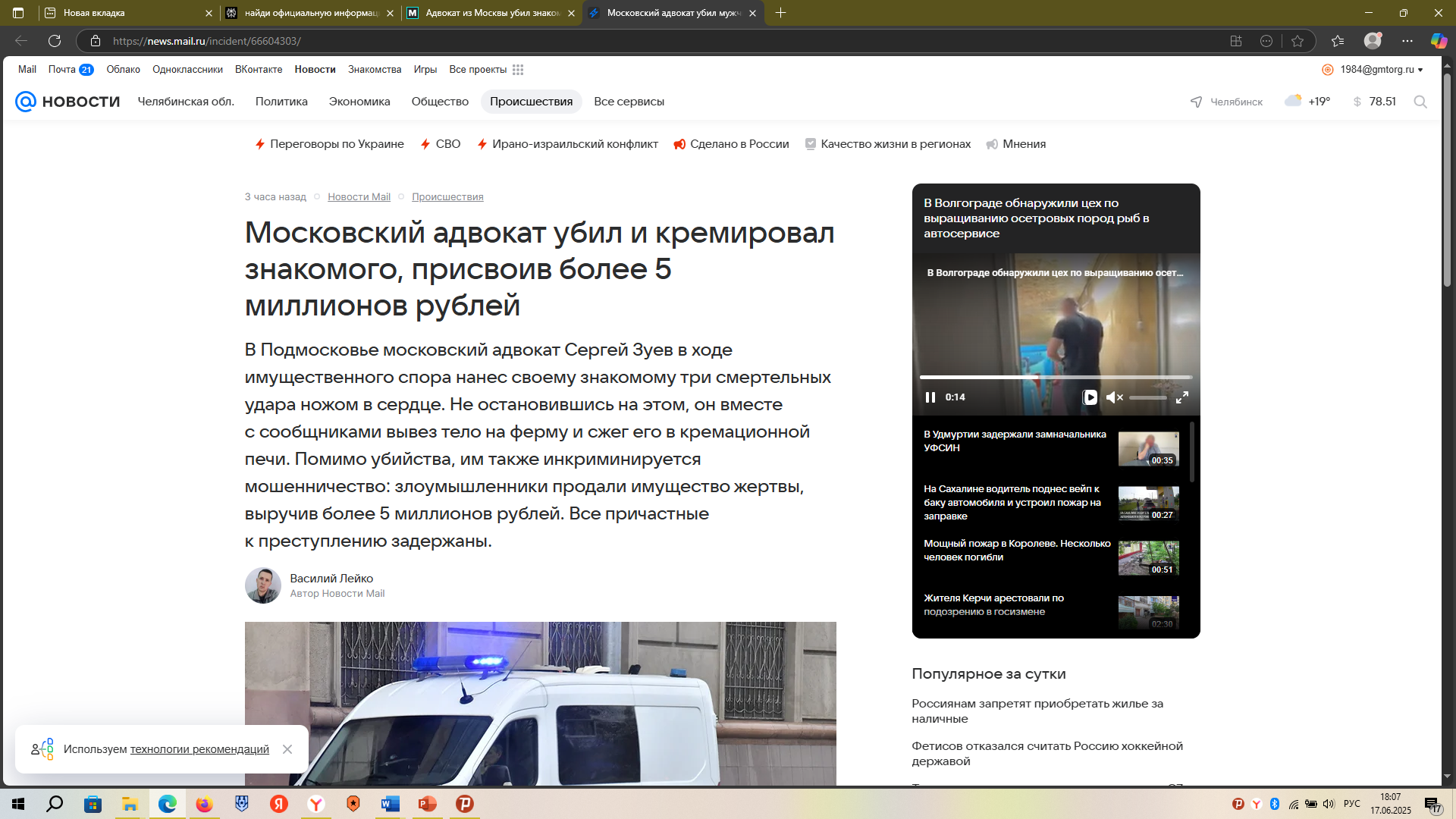Switch to Адвокат из Москвы убил tab

tap(492, 13)
